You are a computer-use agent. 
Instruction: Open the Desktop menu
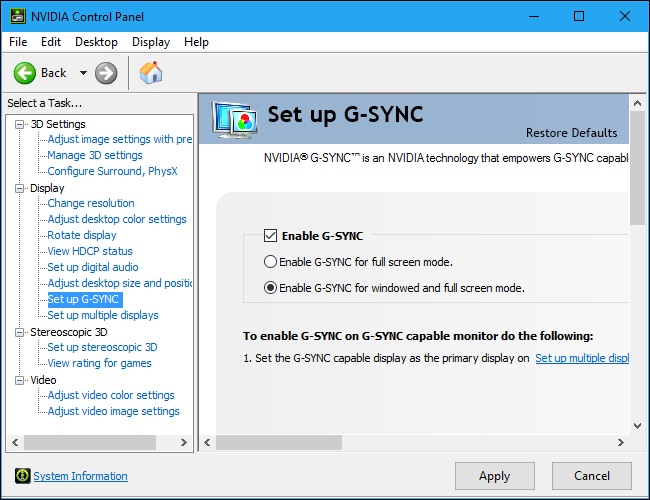(x=96, y=42)
